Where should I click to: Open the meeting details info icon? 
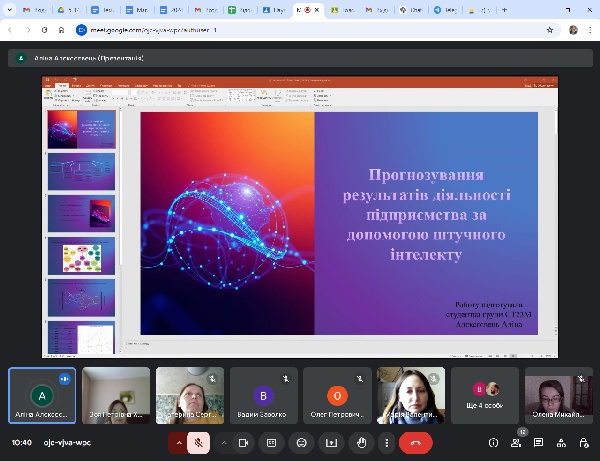click(493, 442)
